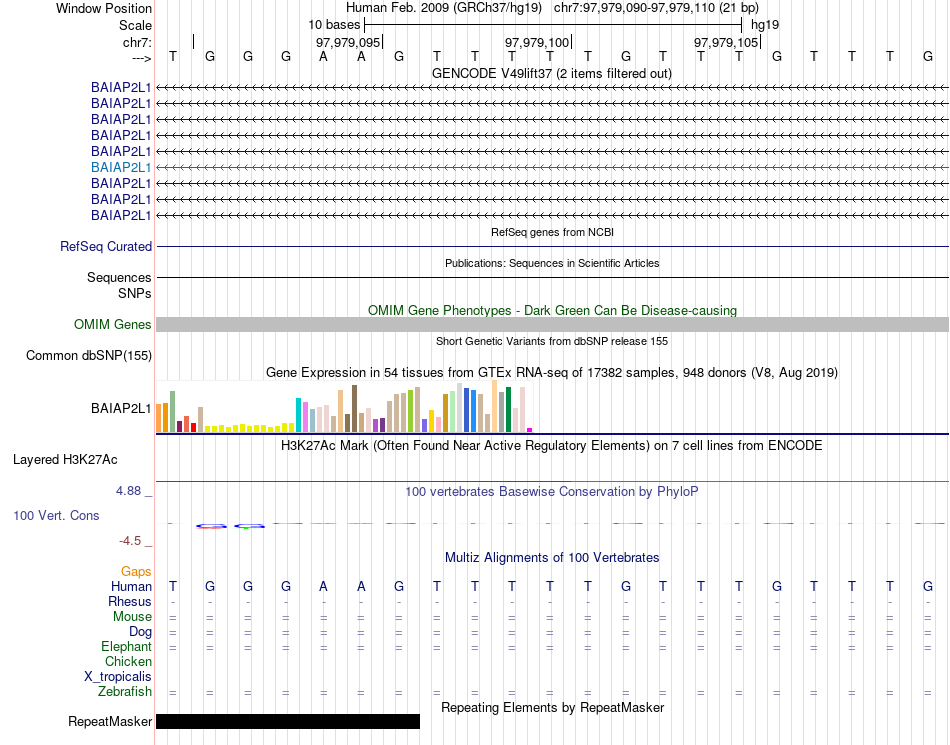
Task: Open '100 vertebrates Basewise Conservation by PhyloP' title
Action: (551, 491)
